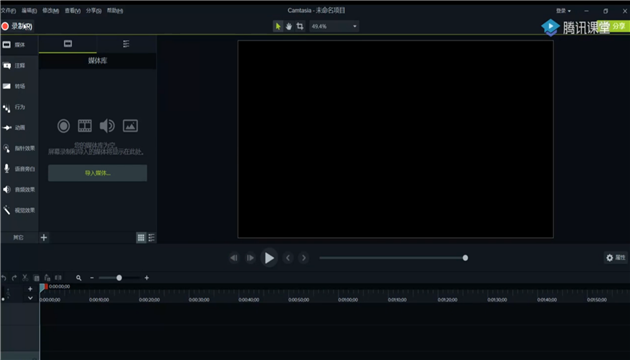The height and width of the screenshot is (360, 630).
Task: Switch media bin to list view
Action: pos(151,238)
